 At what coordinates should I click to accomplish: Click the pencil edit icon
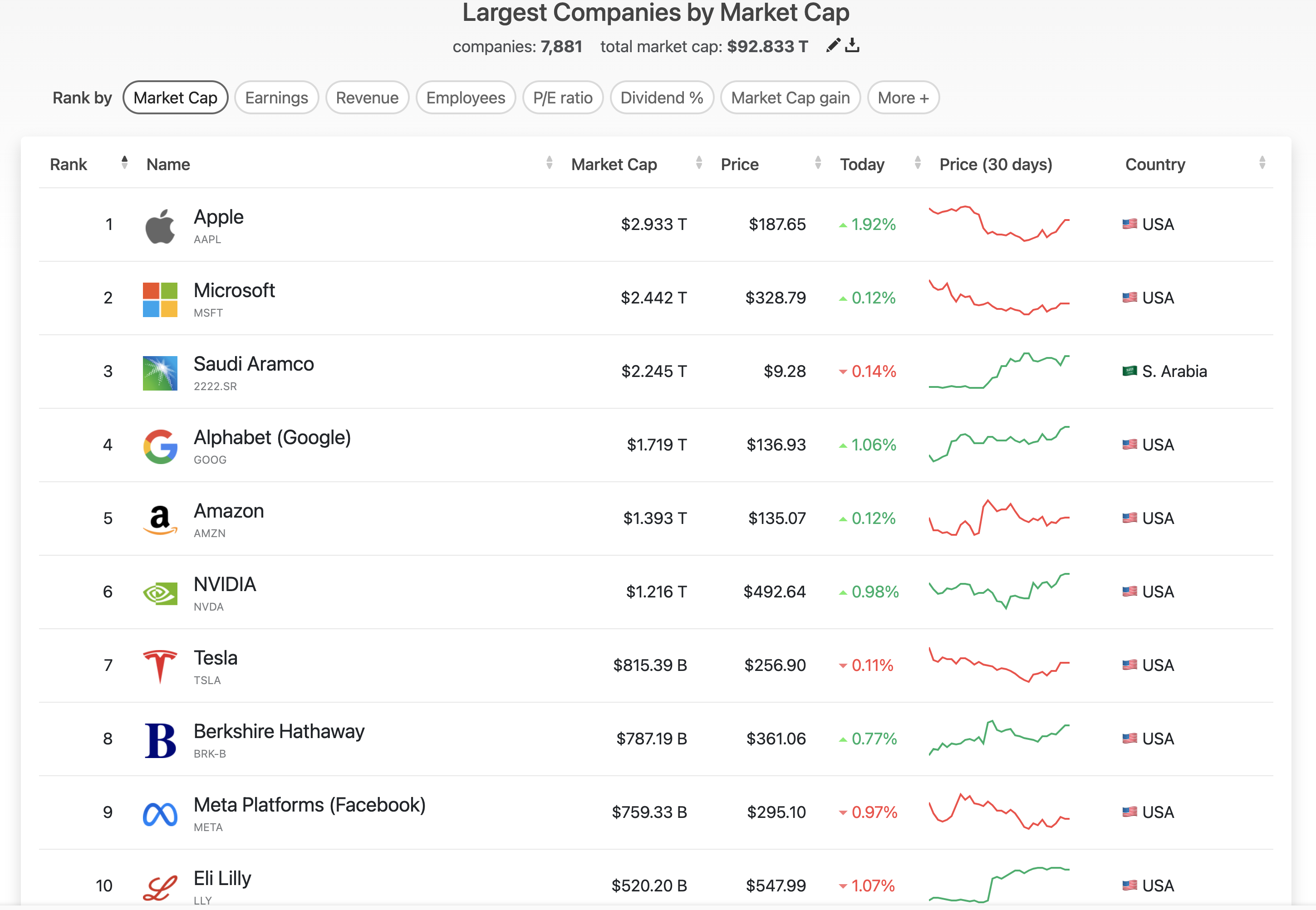click(x=833, y=45)
